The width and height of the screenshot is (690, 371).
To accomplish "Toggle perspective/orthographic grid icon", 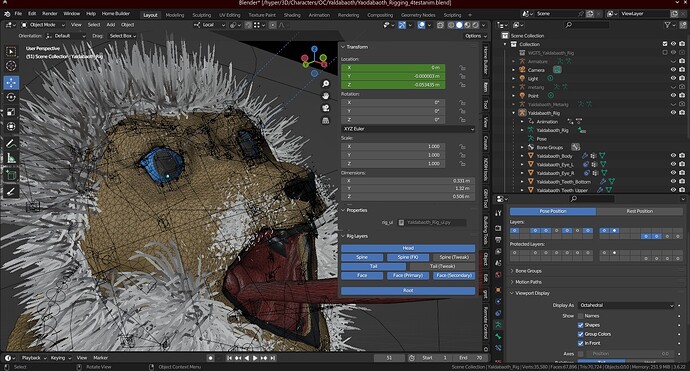I will pyautogui.click(x=326, y=120).
